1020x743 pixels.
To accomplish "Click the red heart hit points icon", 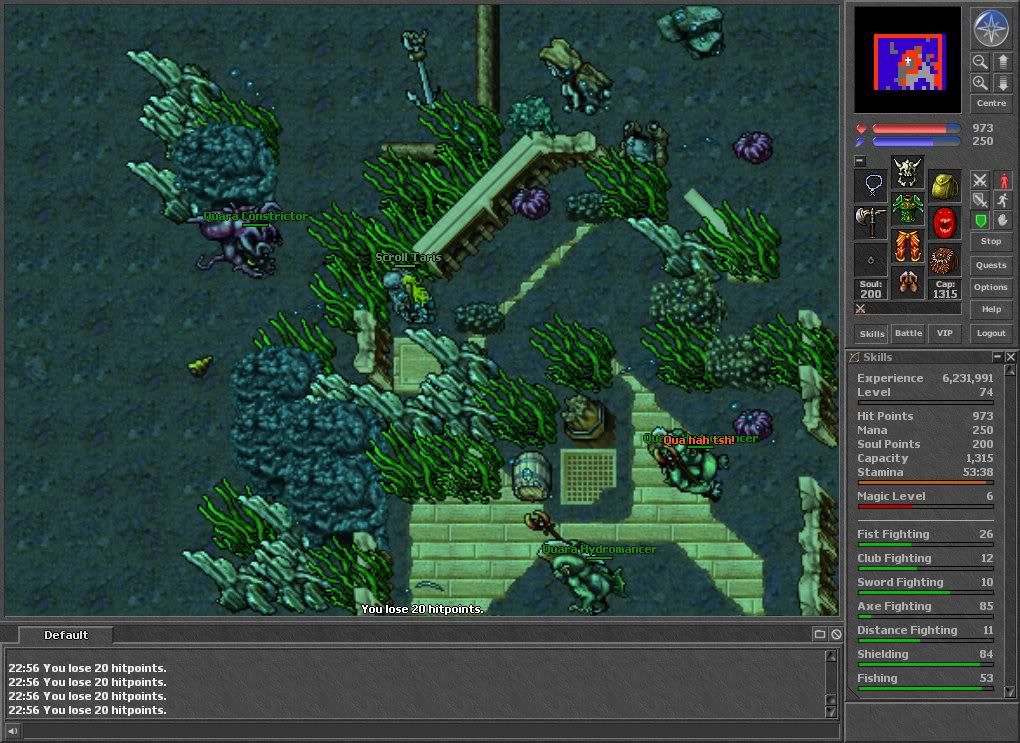I will (x=861, y=128).
